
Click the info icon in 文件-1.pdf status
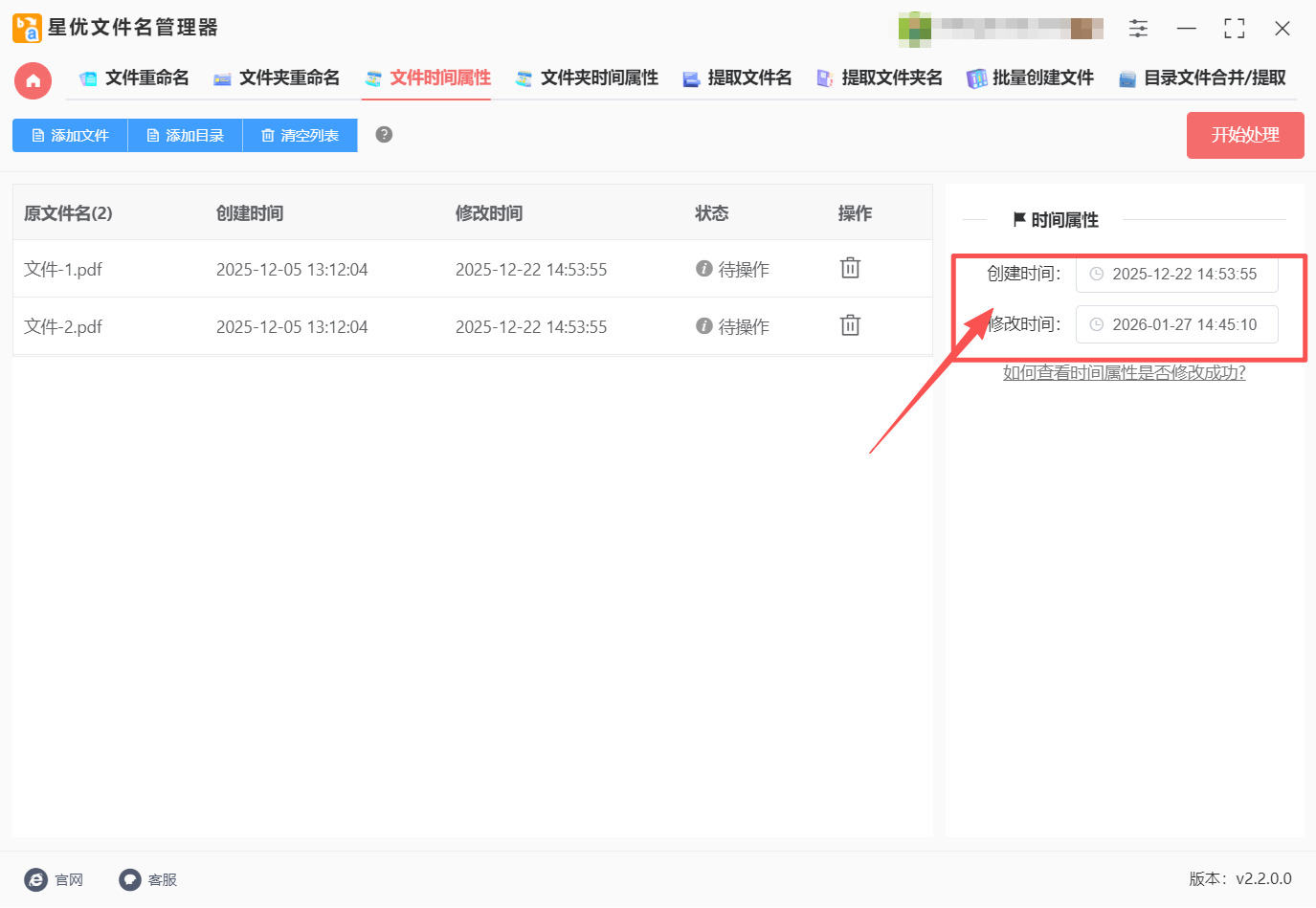click(704, 269)
